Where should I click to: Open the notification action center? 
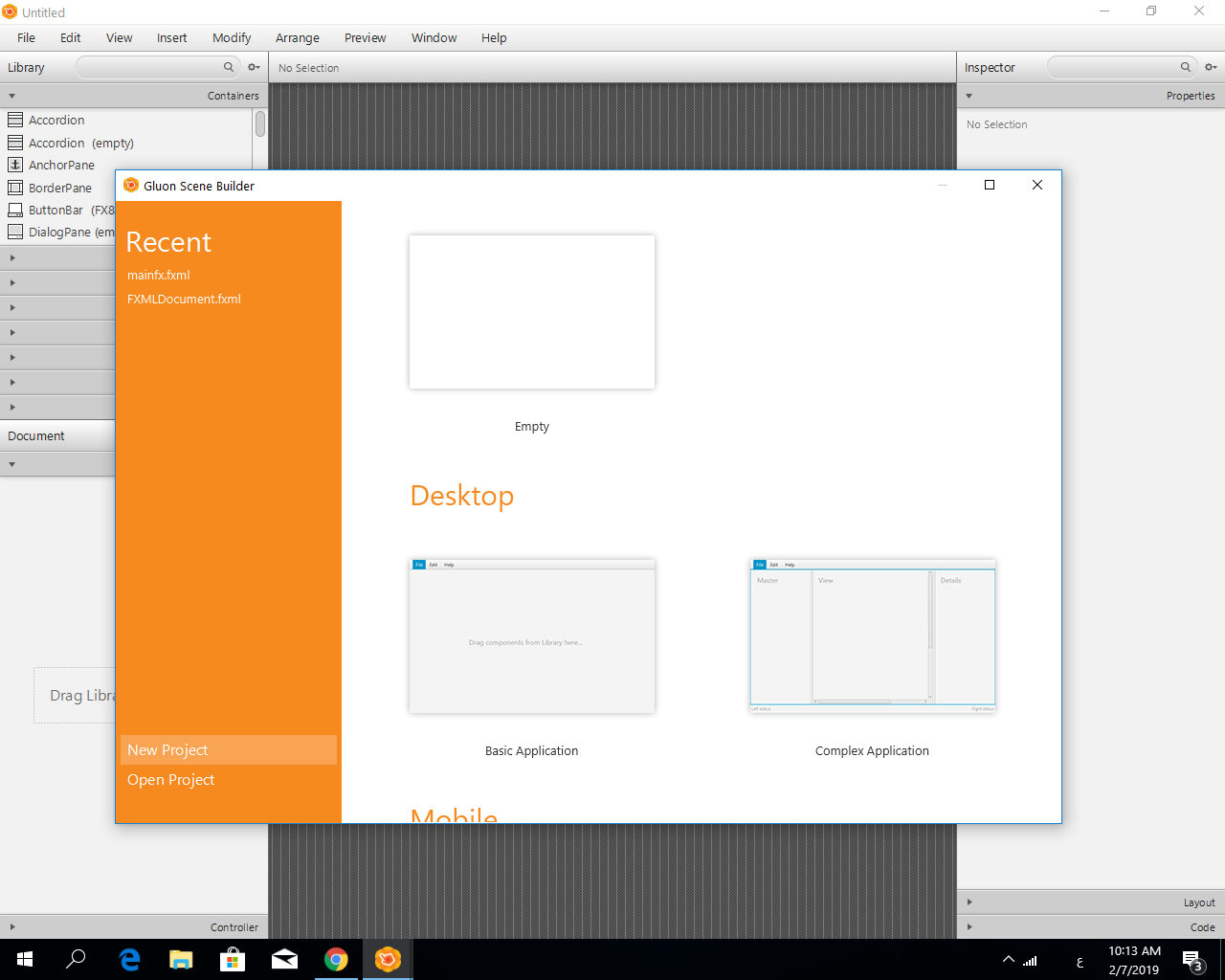(1192, 960)
